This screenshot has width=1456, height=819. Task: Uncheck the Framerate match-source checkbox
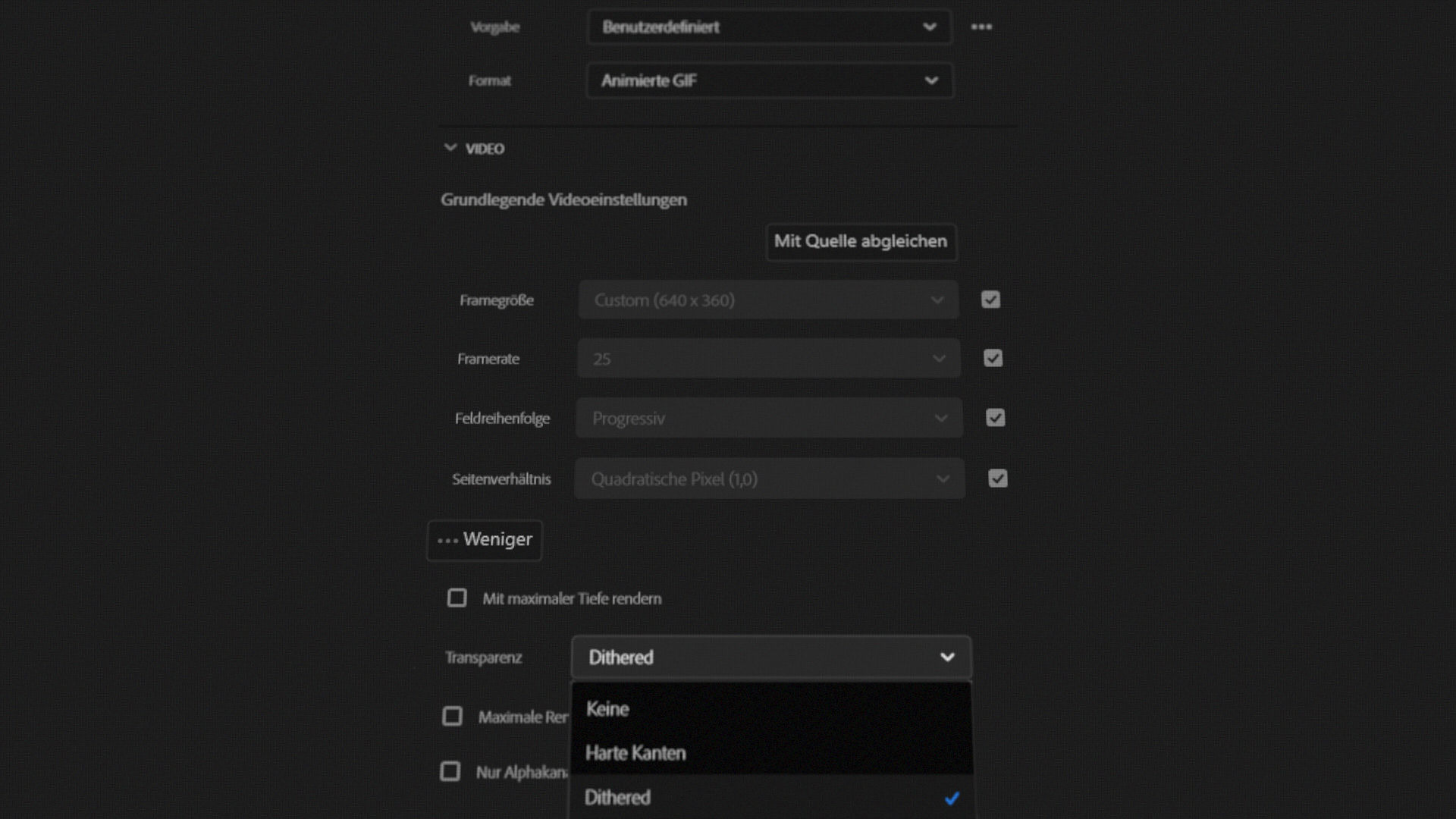pos(993,358)
